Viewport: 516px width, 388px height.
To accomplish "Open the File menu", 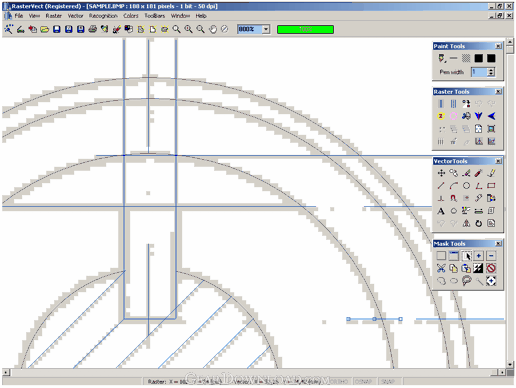I will point(19,16).
